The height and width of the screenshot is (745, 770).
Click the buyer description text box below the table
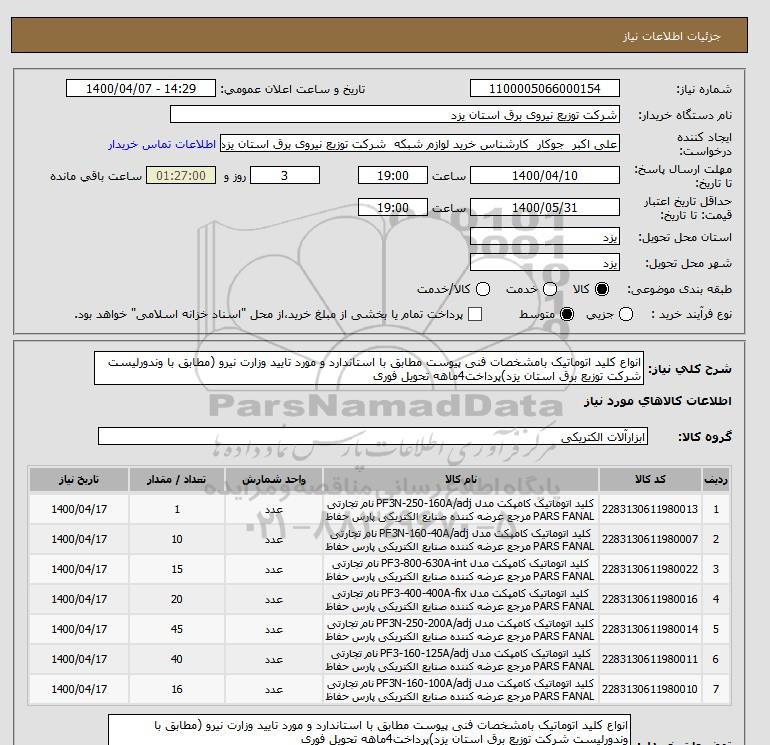[x=369, y=730]
